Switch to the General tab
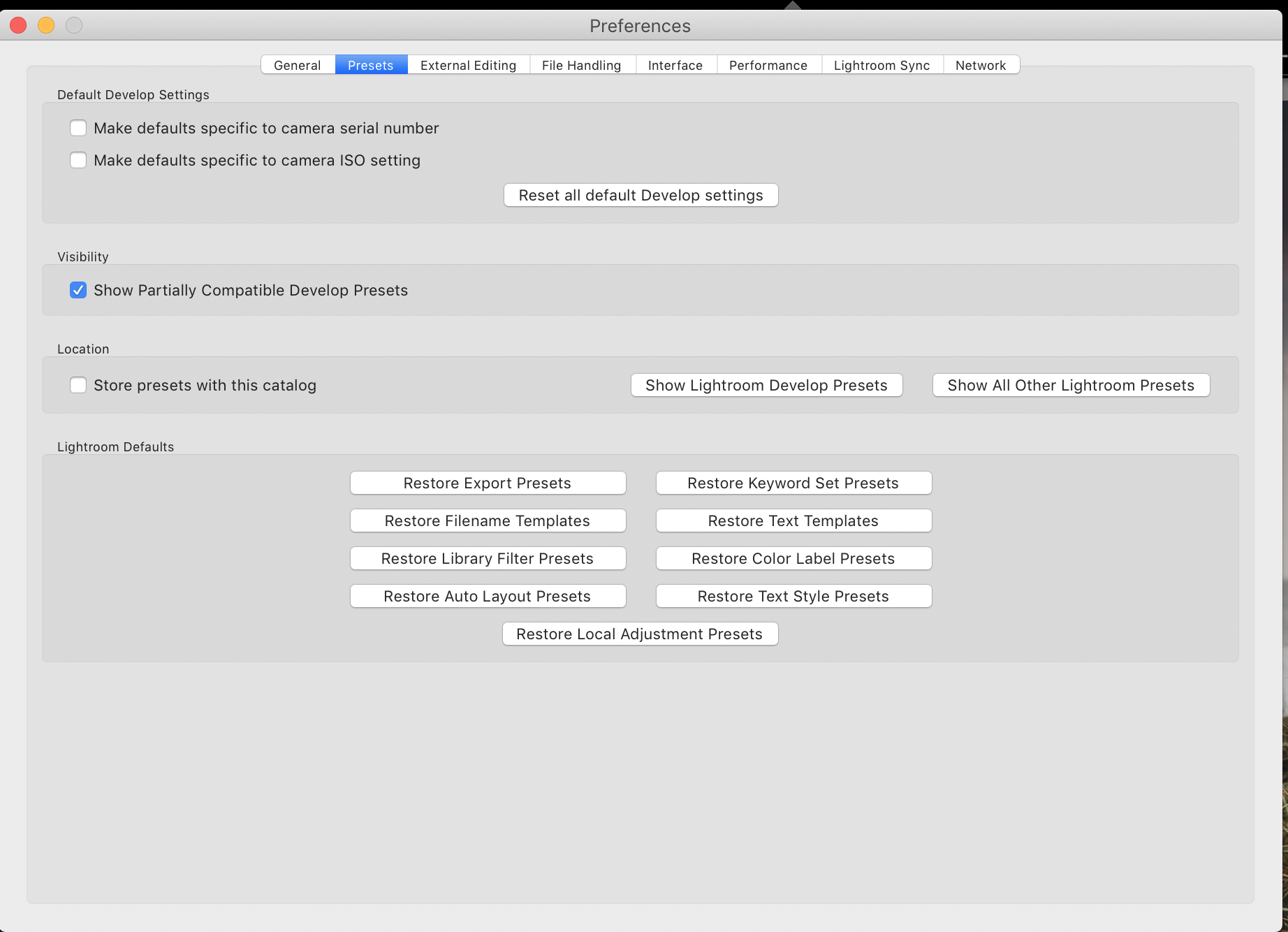This screenshot has height=932, width=1288. 298,65
